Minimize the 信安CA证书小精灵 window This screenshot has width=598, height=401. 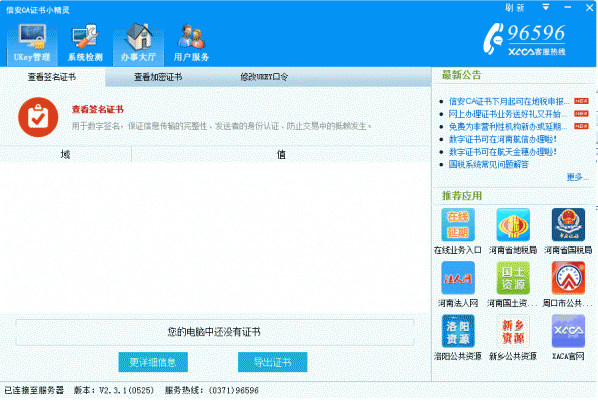(x=568, y=8)
